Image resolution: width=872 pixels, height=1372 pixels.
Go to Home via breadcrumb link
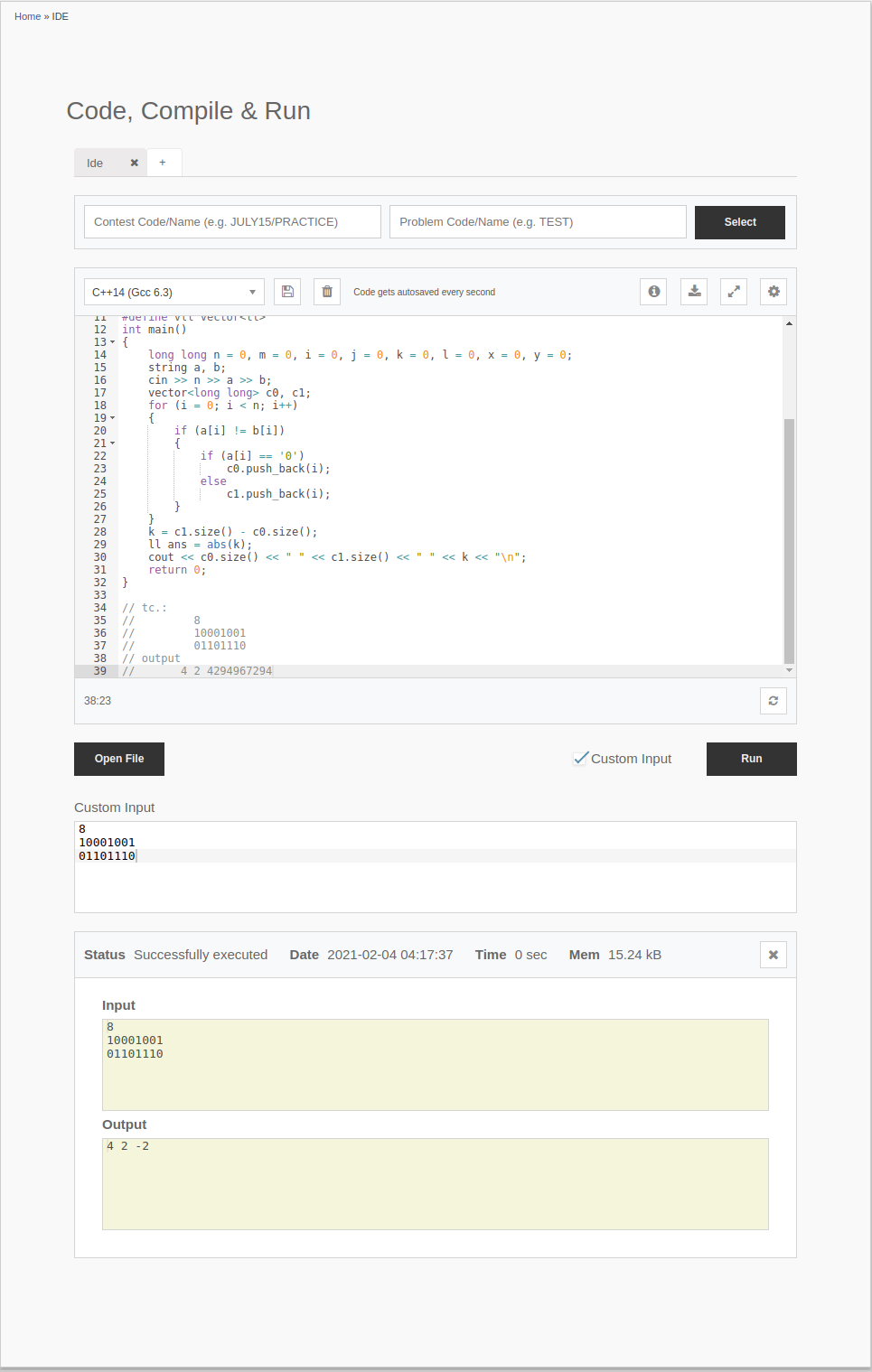pyautogui.click(x=27, y=15)
